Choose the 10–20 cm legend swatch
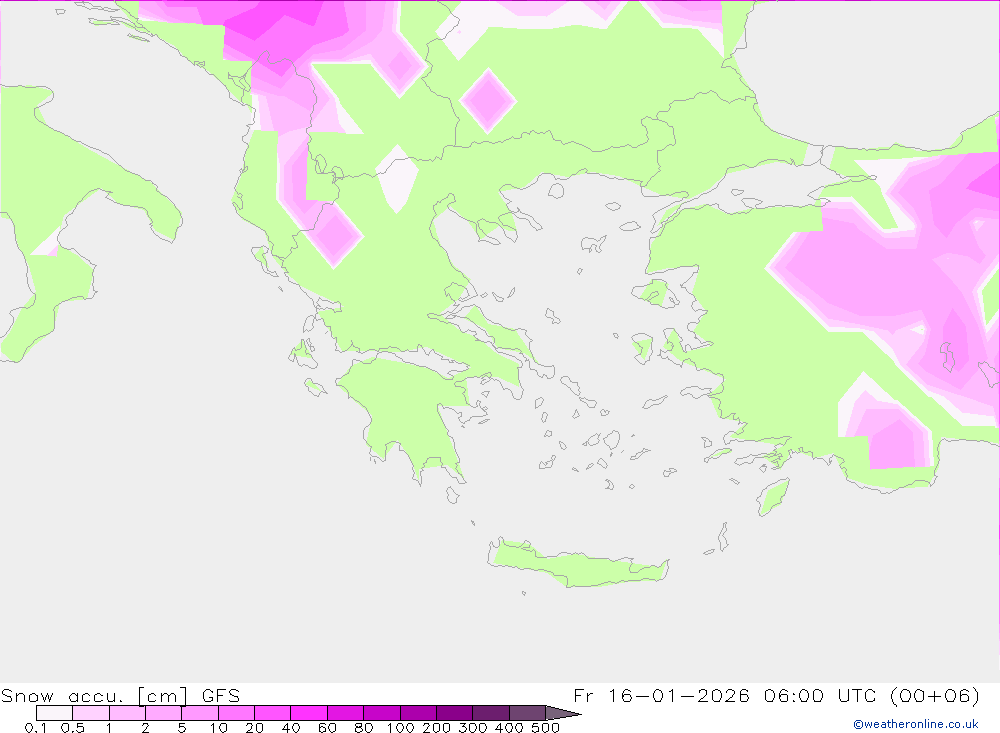The height and width of the screenshot is (733, 1000). pos(237,713)
